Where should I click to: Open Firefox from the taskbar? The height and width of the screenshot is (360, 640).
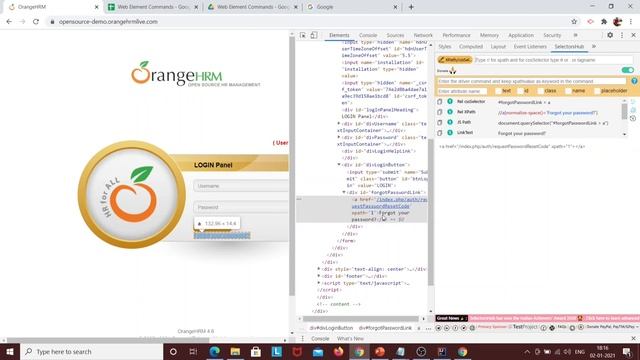pos(338,351)
